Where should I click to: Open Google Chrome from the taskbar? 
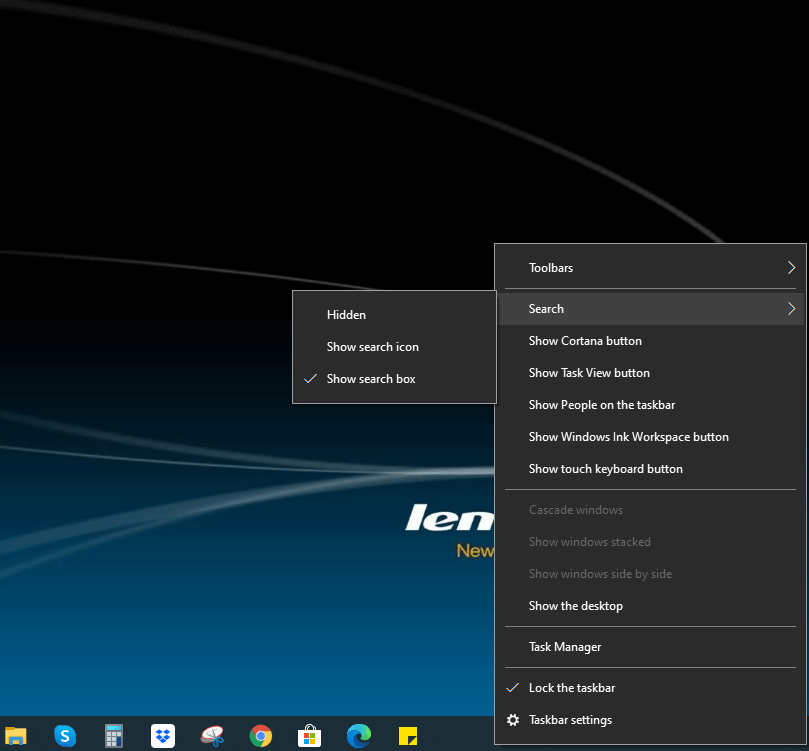tap(261, 736)
